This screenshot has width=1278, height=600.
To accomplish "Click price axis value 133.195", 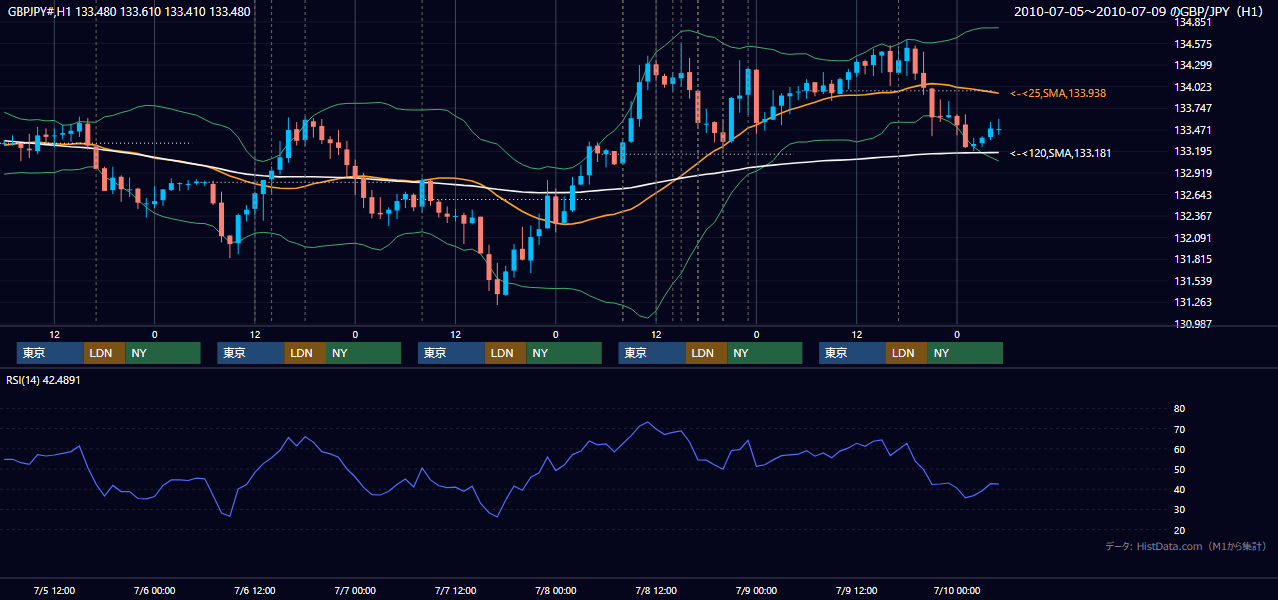I will click(1193, 151).
